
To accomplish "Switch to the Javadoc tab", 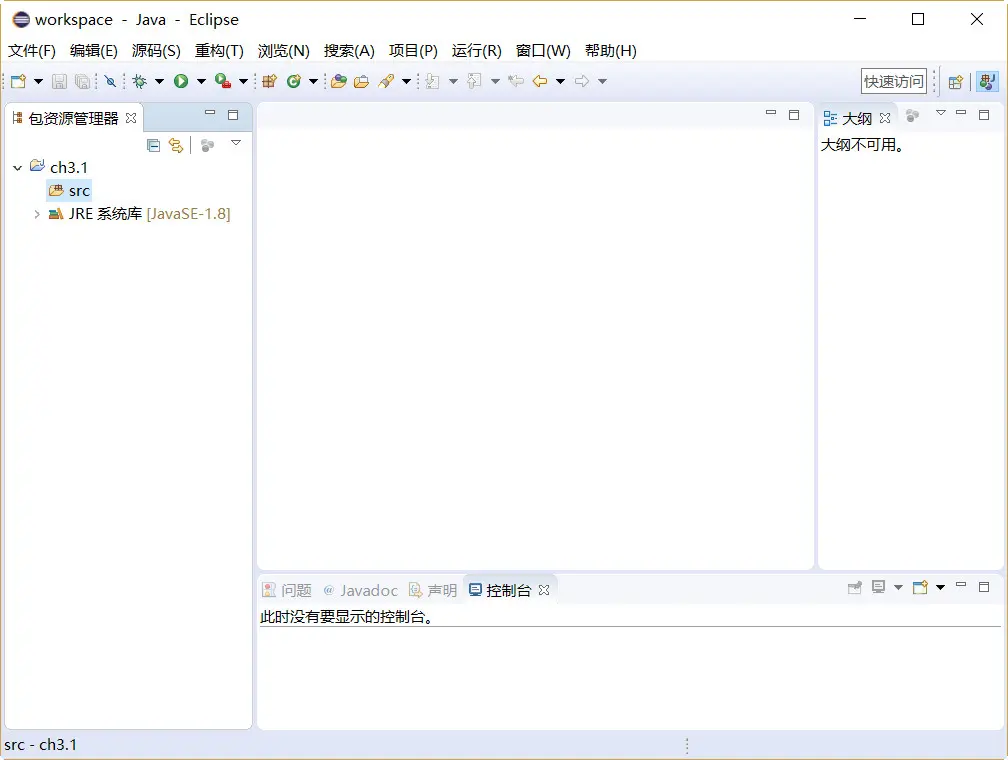I will [x=360, y=590].
